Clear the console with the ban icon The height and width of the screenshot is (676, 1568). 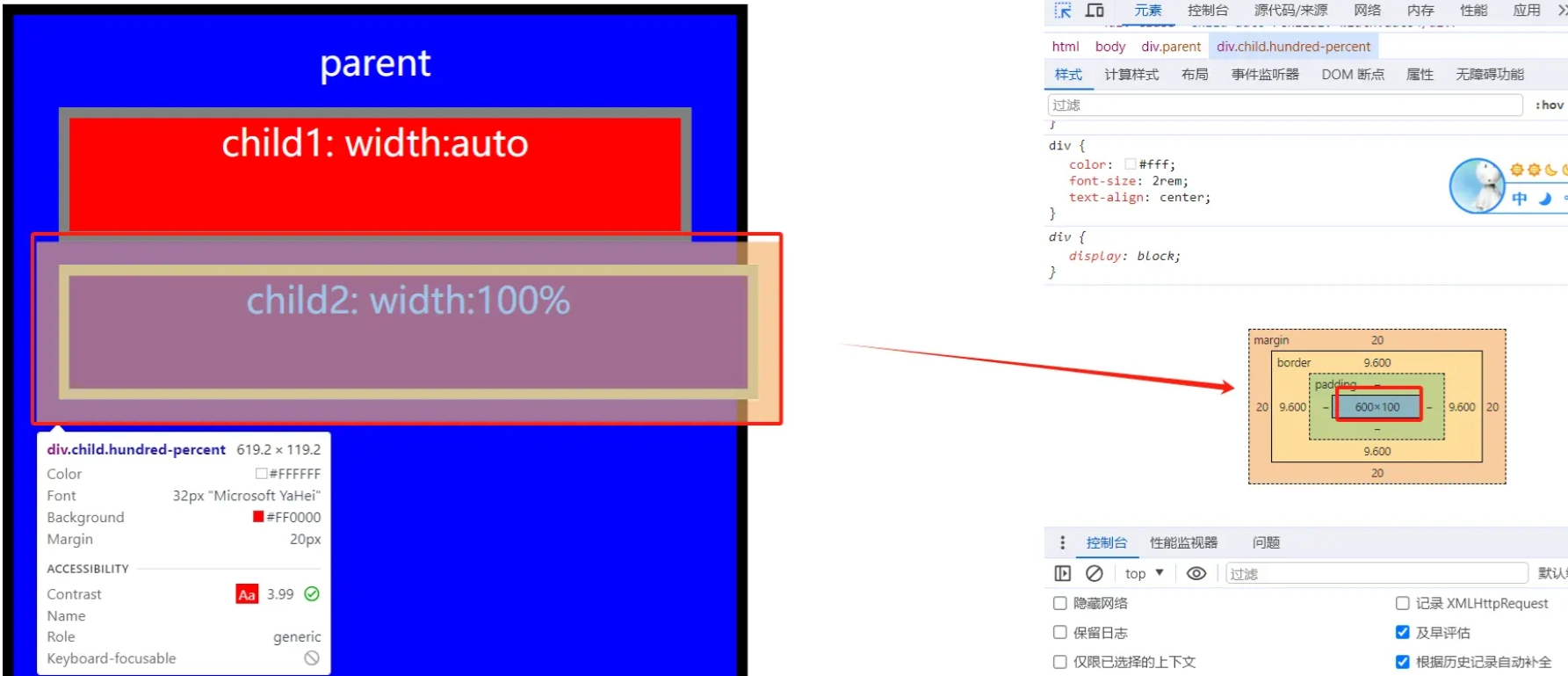(1094, 573)
